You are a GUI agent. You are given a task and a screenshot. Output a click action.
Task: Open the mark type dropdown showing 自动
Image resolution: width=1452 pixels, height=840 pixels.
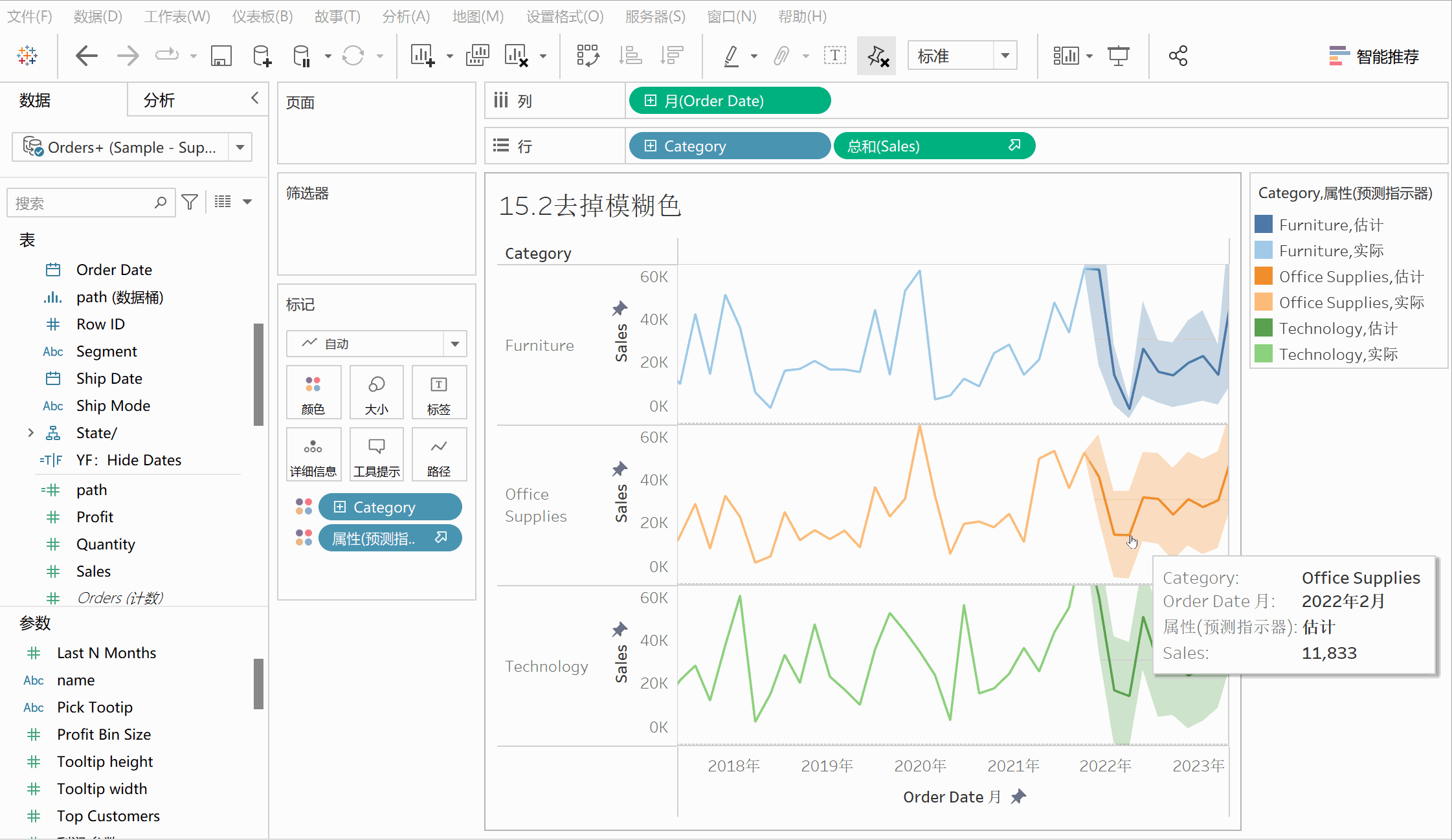pos(376,344)
